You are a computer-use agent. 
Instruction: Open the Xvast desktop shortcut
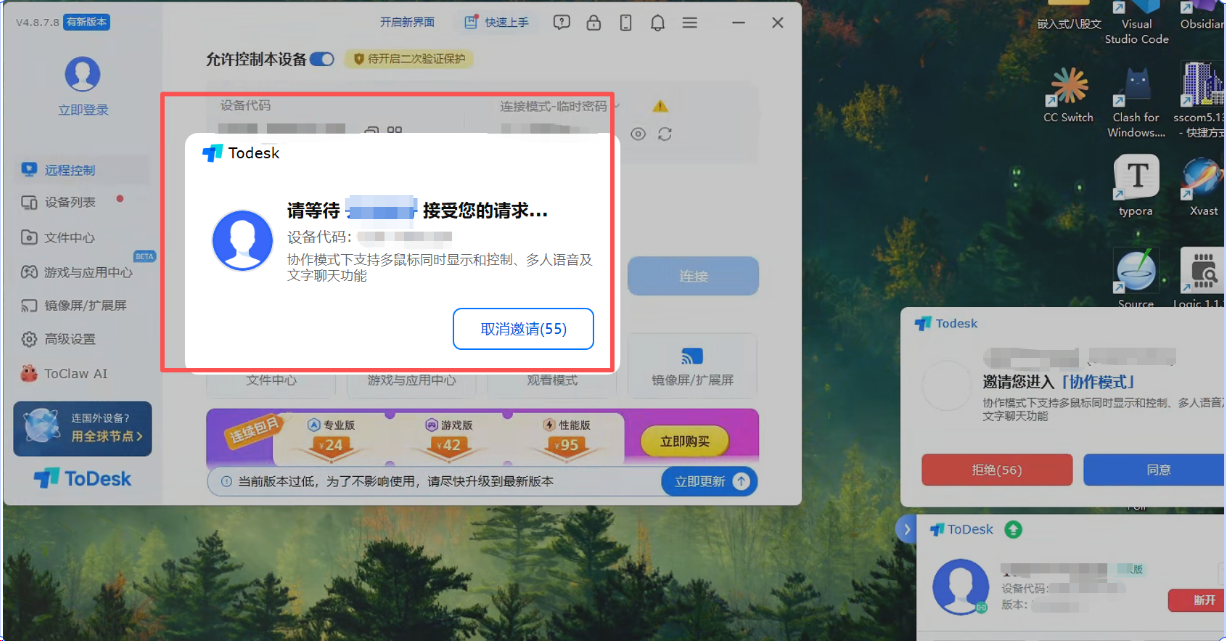pyautogui.click(x=1203, y=186)
